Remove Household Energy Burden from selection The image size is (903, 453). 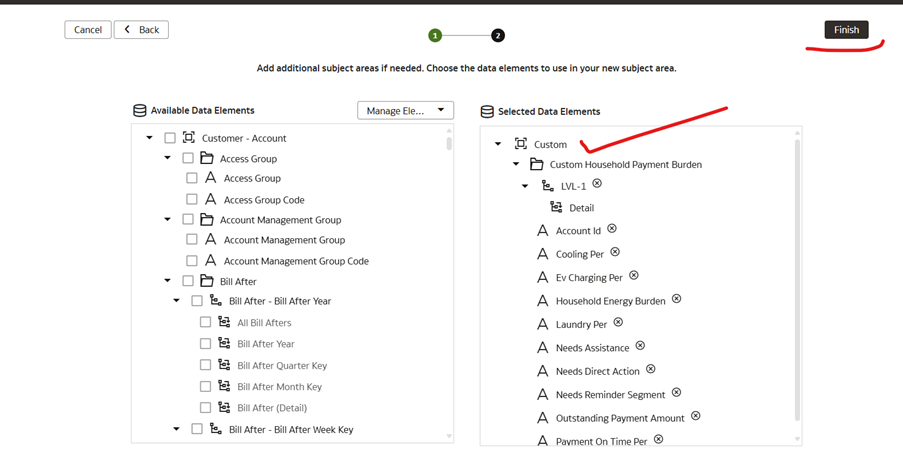(677, 299)
